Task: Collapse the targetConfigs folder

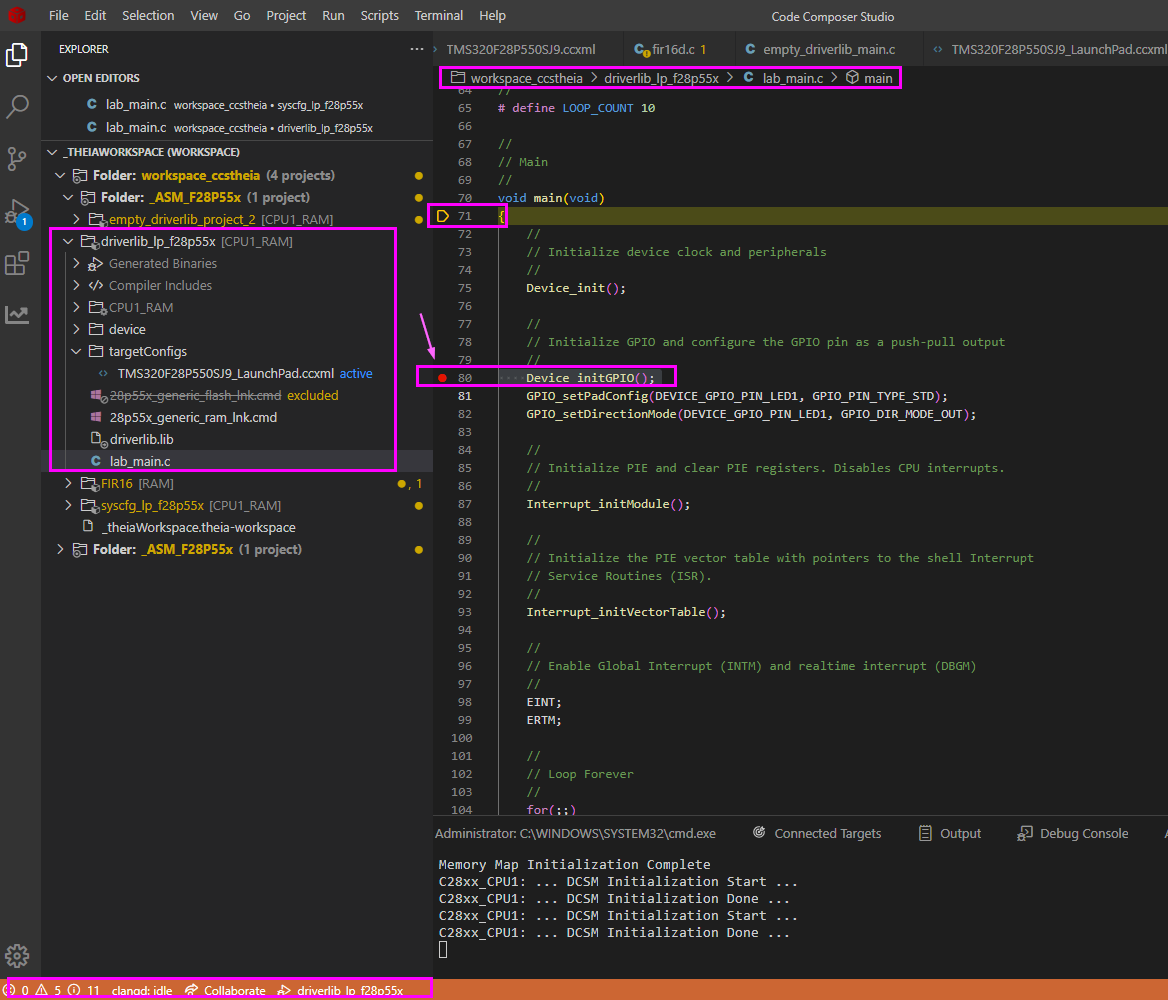Action: click(x=77, y=352)
